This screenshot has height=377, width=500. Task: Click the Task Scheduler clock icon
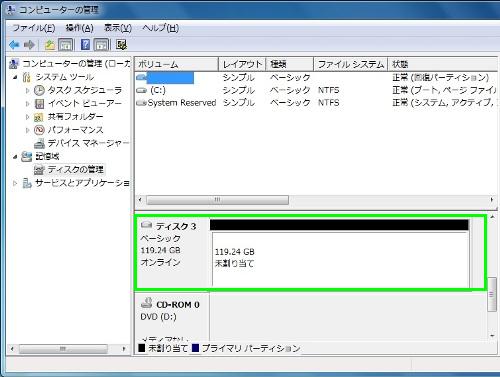[x=39, y=90]
